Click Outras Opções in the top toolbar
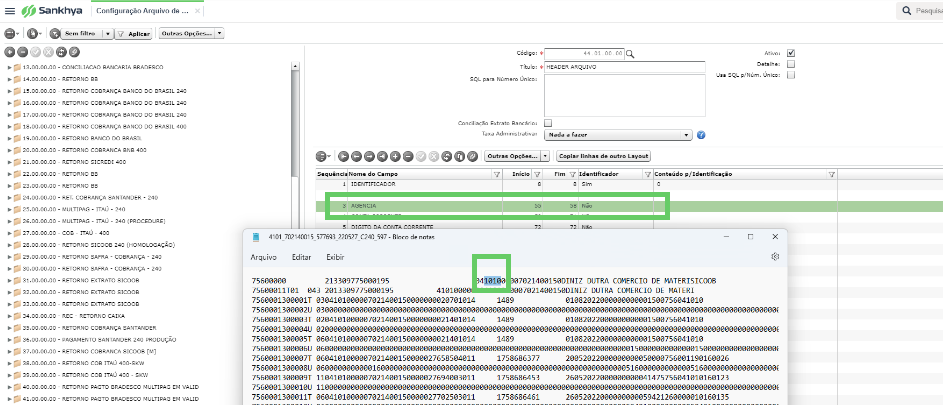 point(186,34)
